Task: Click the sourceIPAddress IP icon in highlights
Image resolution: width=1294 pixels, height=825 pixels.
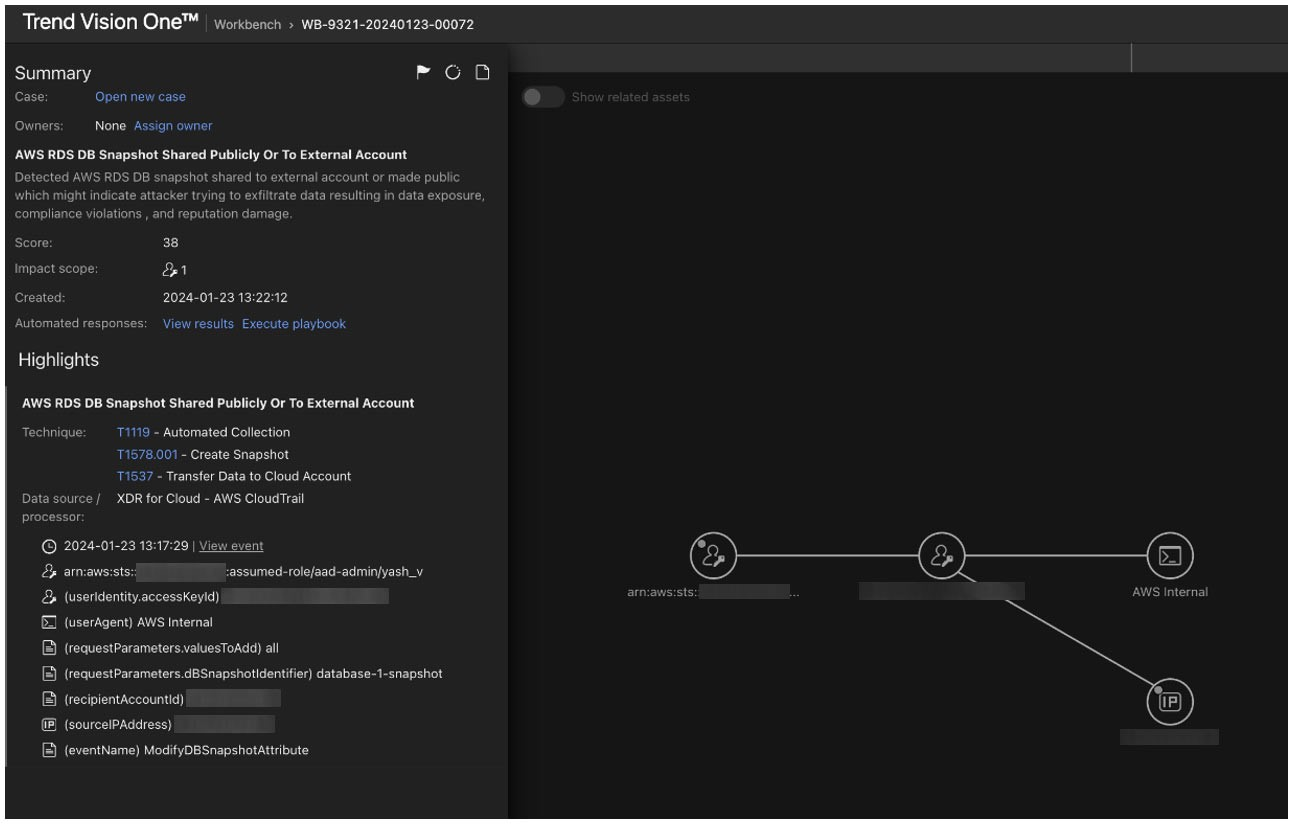Action: coord(49,724)
